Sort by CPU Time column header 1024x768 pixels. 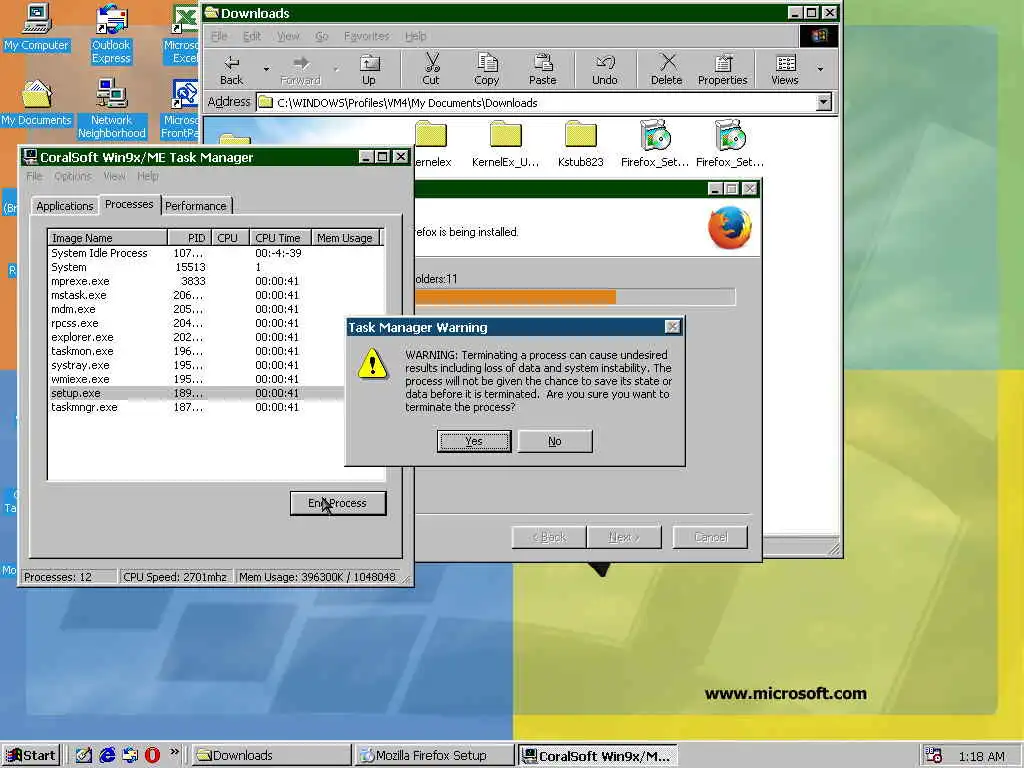click(x=280, y=238)
